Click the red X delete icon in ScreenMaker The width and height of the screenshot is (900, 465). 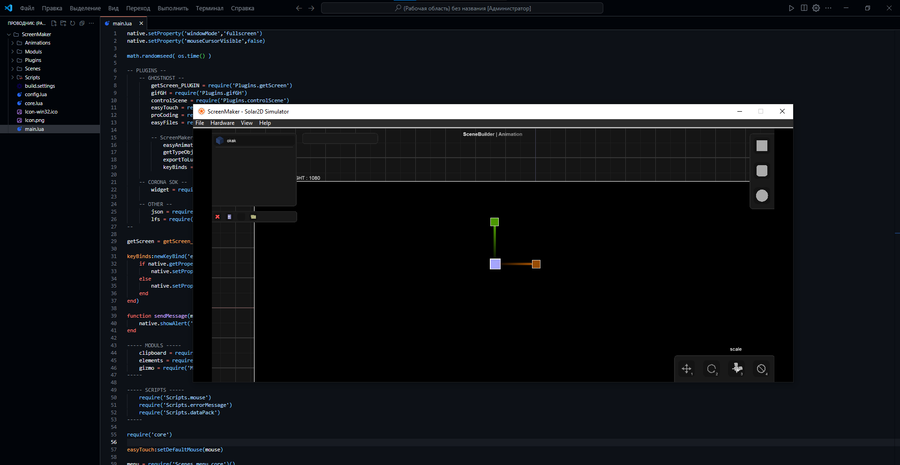218,217
